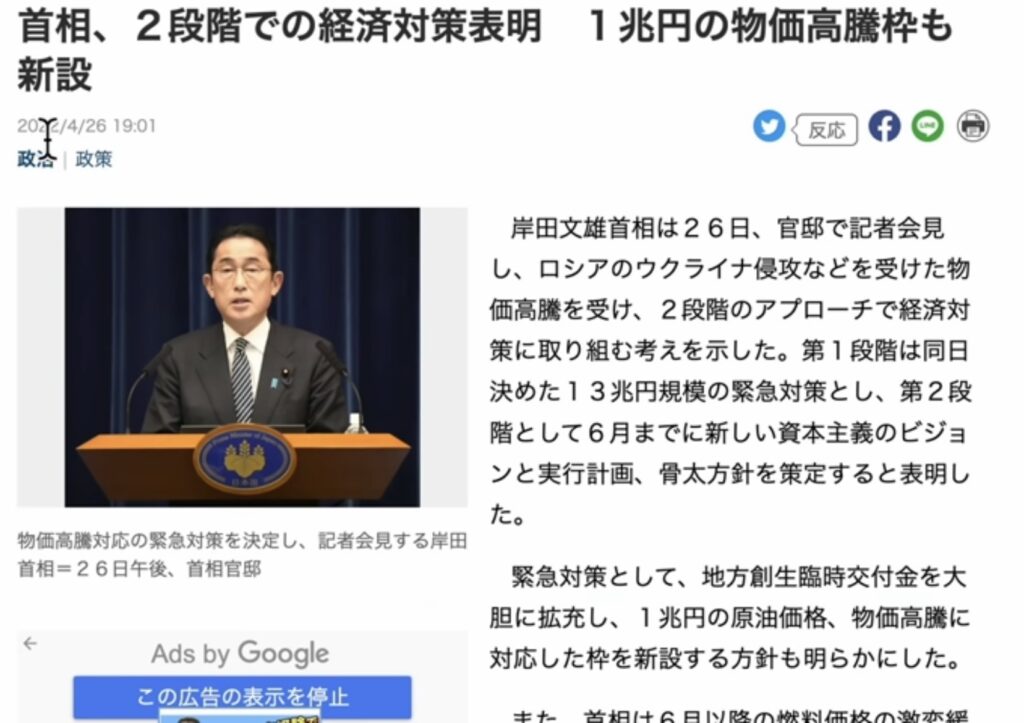Image resolution: width=1024 pixels, height=723 pixels.
Task: Open the 政治 category link
Action: [36, 159]
